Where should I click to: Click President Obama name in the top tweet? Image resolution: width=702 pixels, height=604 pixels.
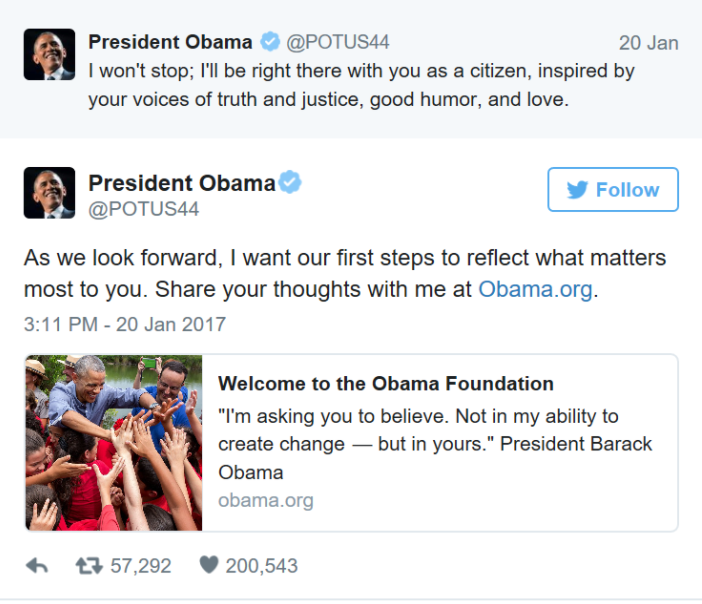[170, 42]
